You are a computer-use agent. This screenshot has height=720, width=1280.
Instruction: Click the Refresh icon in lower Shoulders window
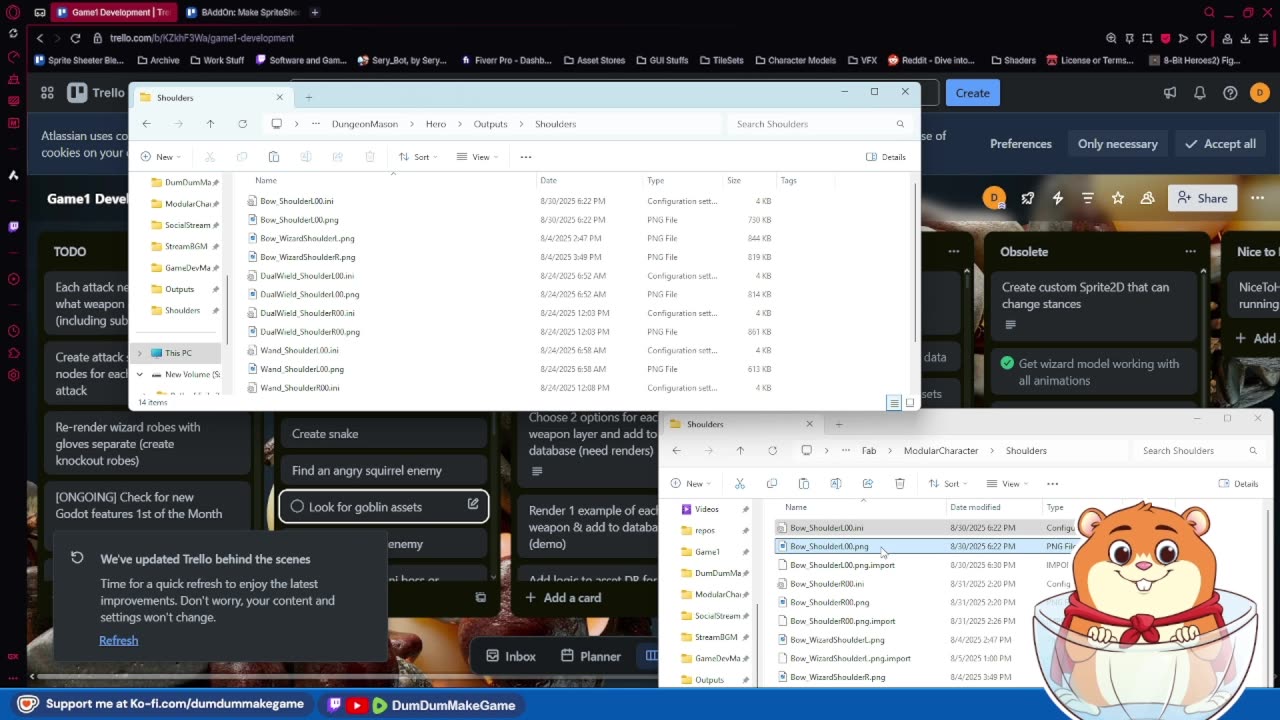[772, 451]
